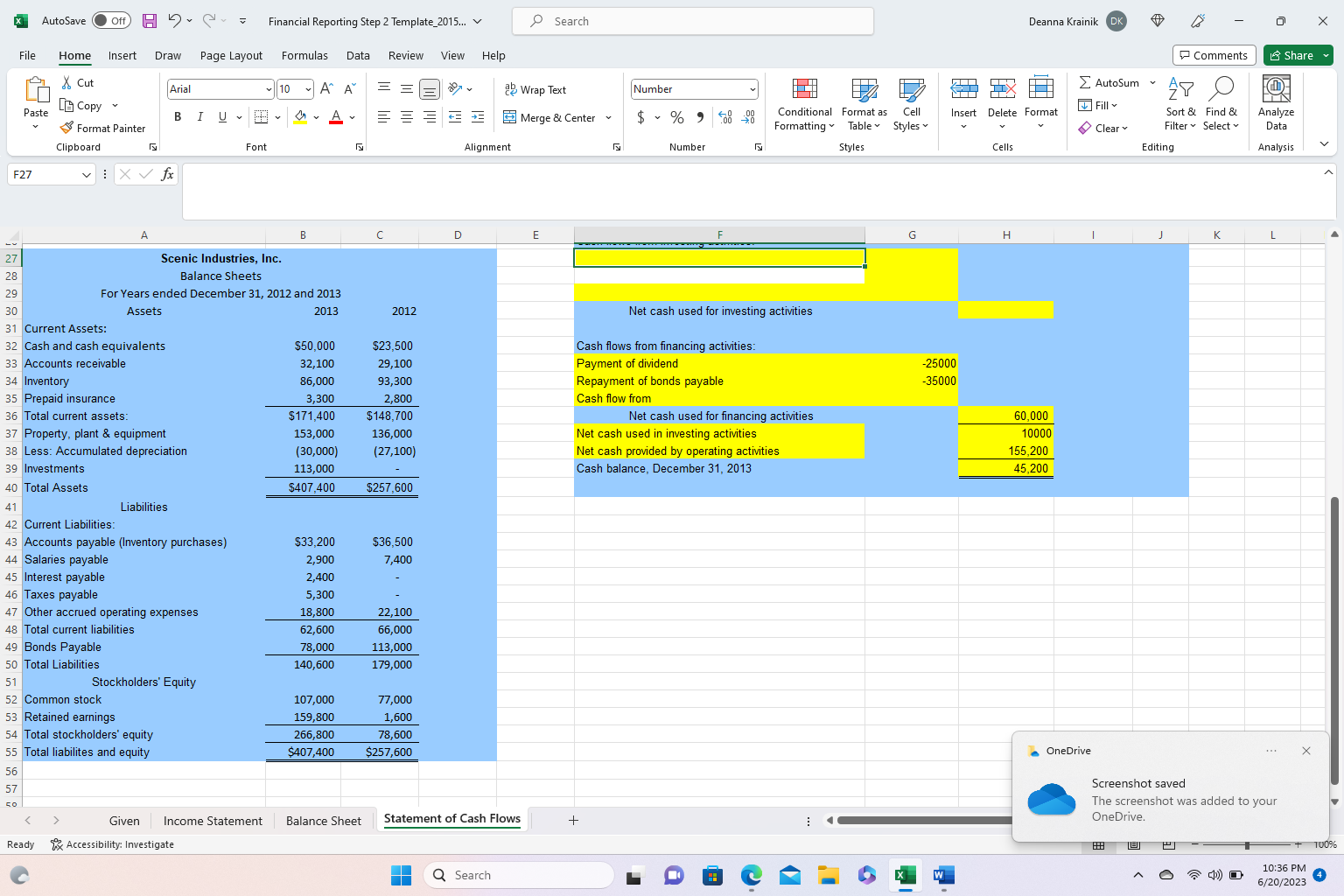Screen dimensions: 1344x896
Task: Click Decrease Decimal icon
Action: click(748, 117)
